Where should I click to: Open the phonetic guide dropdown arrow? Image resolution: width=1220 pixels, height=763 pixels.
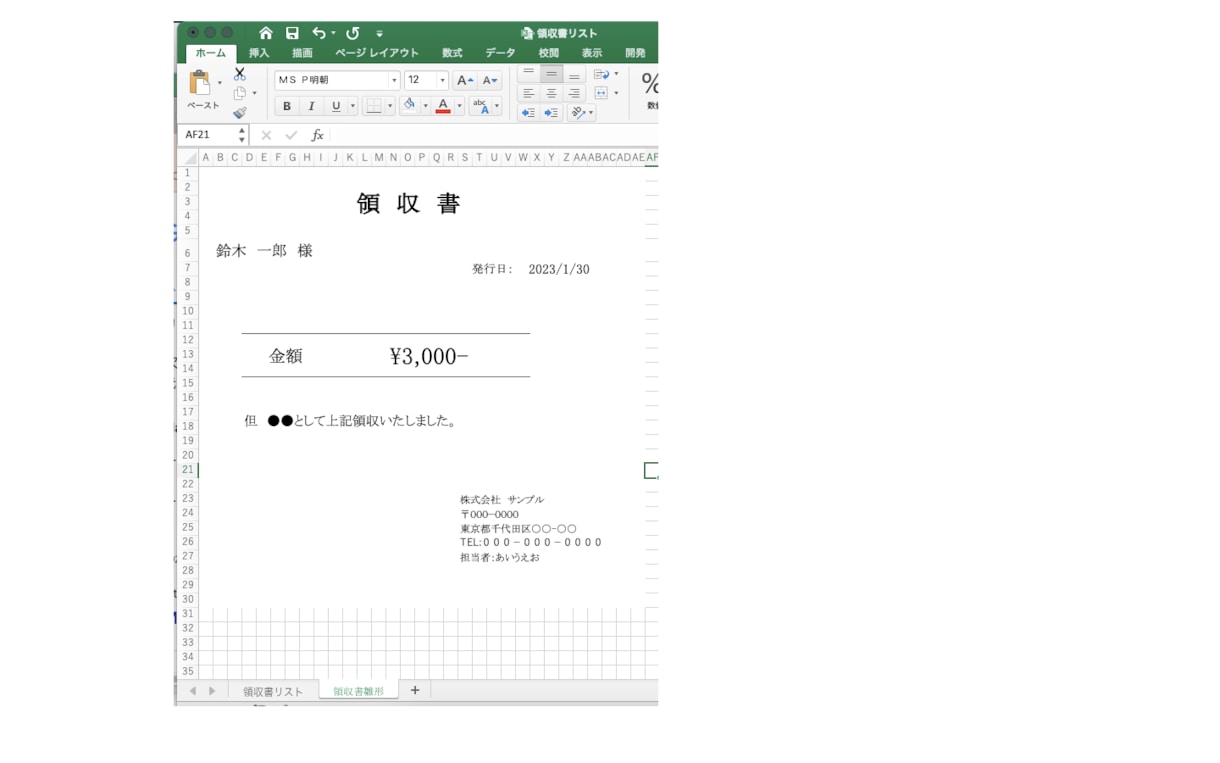497,106
